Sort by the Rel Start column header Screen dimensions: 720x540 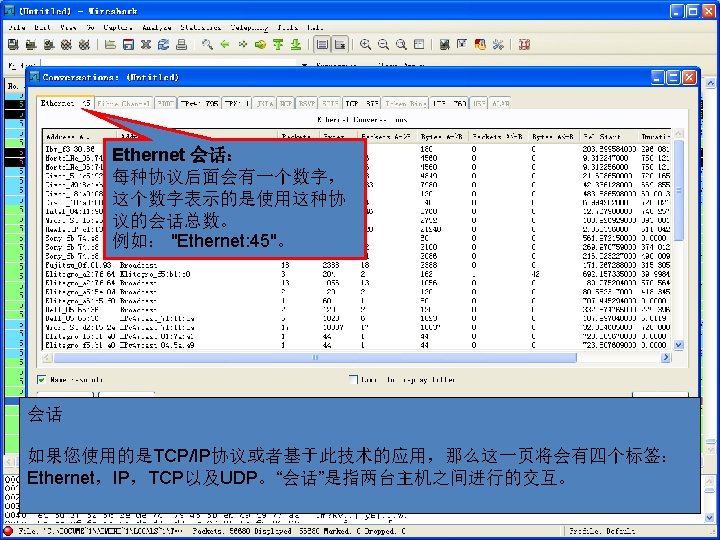(x=609, y=136)
